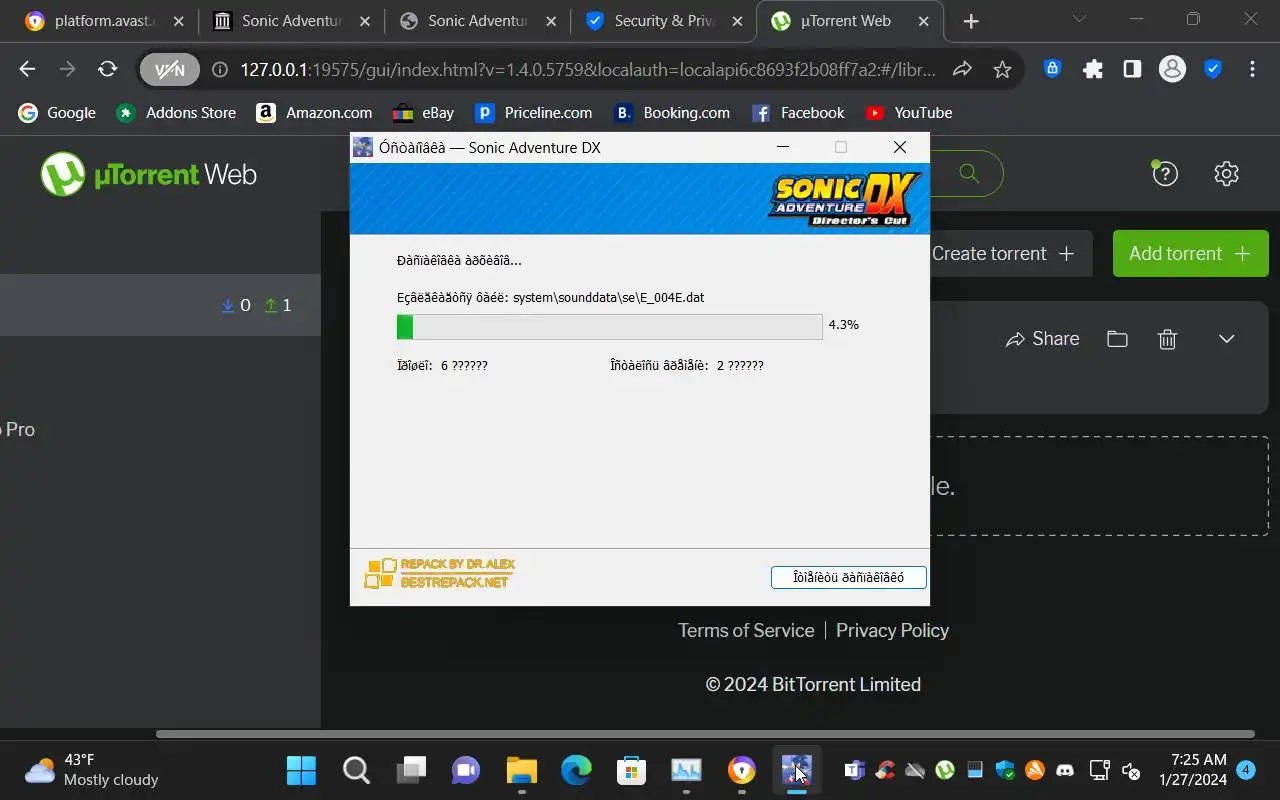This screenshot has height=800, width=1280.
Task: Expand the torrent details chevron
Action: pos(1227,339)
